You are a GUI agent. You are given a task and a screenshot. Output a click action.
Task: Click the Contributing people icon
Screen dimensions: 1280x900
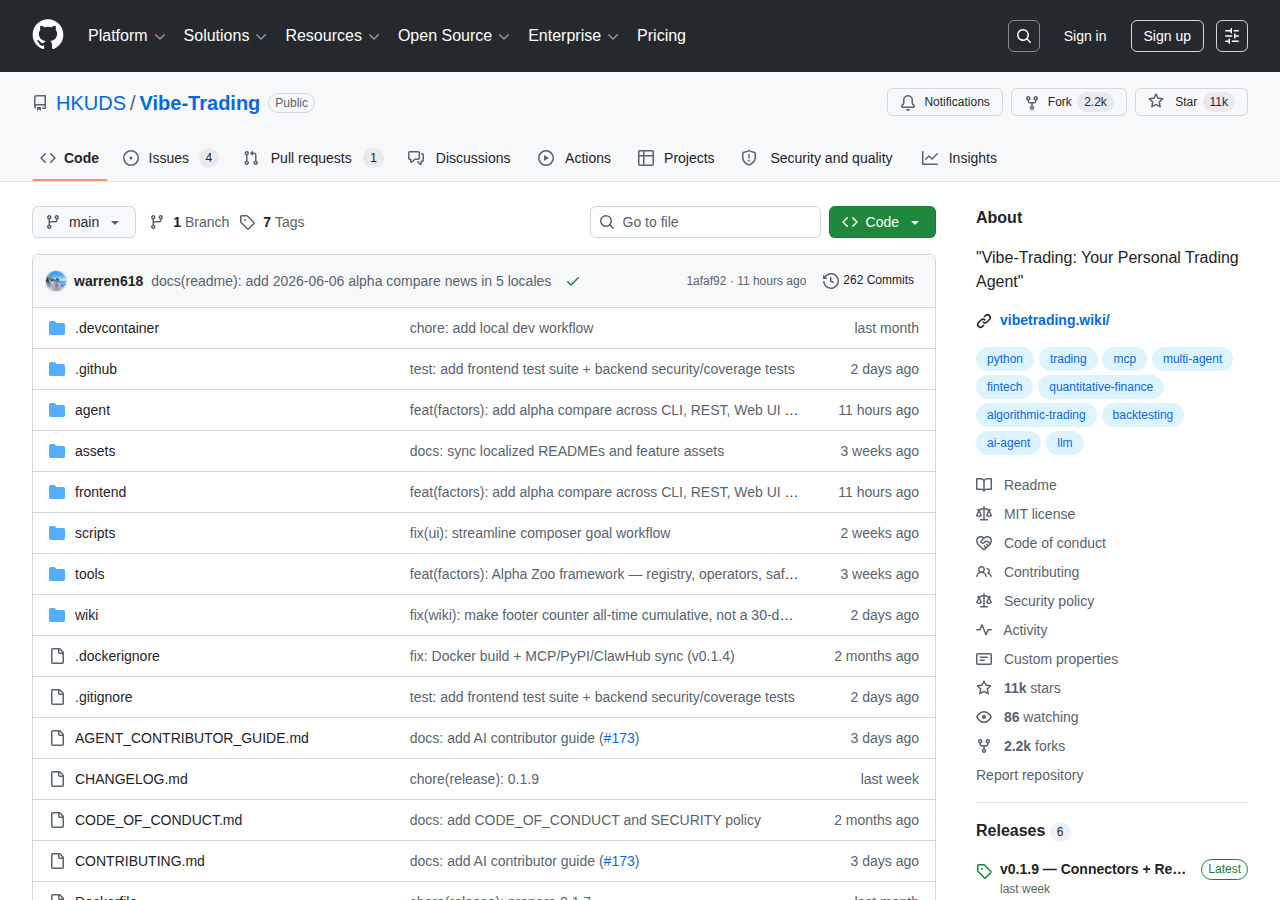click(984, 572)
